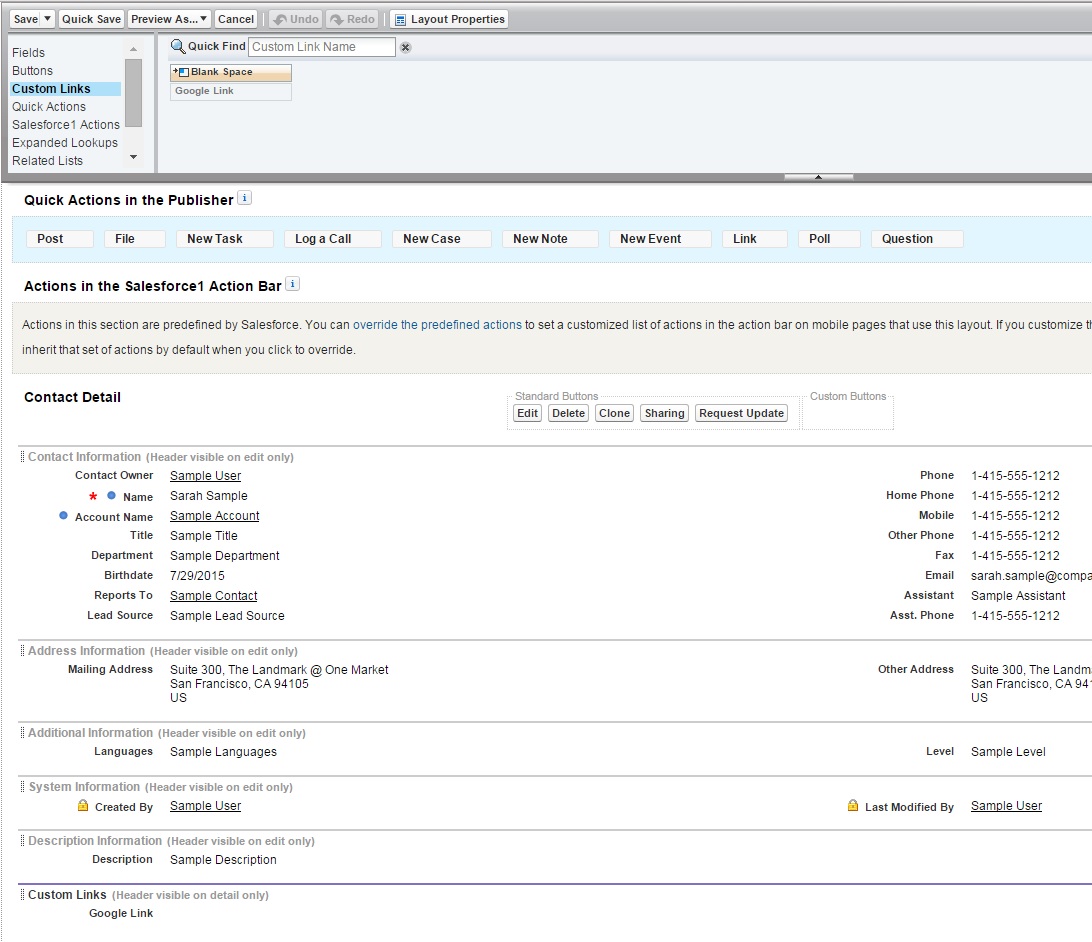Clear Quick Find with the X icon
Viewport: 1092px width, 942px height.
[x=405, y=47]
